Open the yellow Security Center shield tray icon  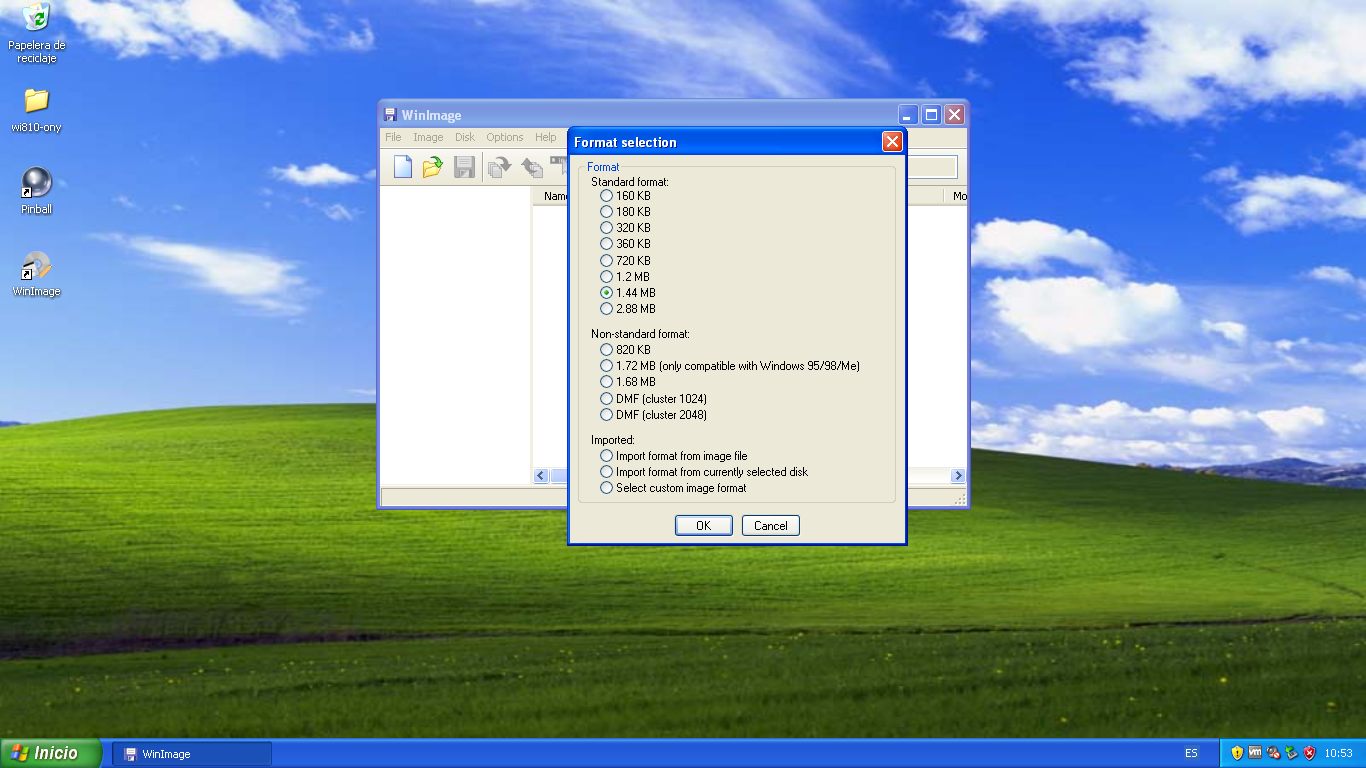click(1237, 752)
